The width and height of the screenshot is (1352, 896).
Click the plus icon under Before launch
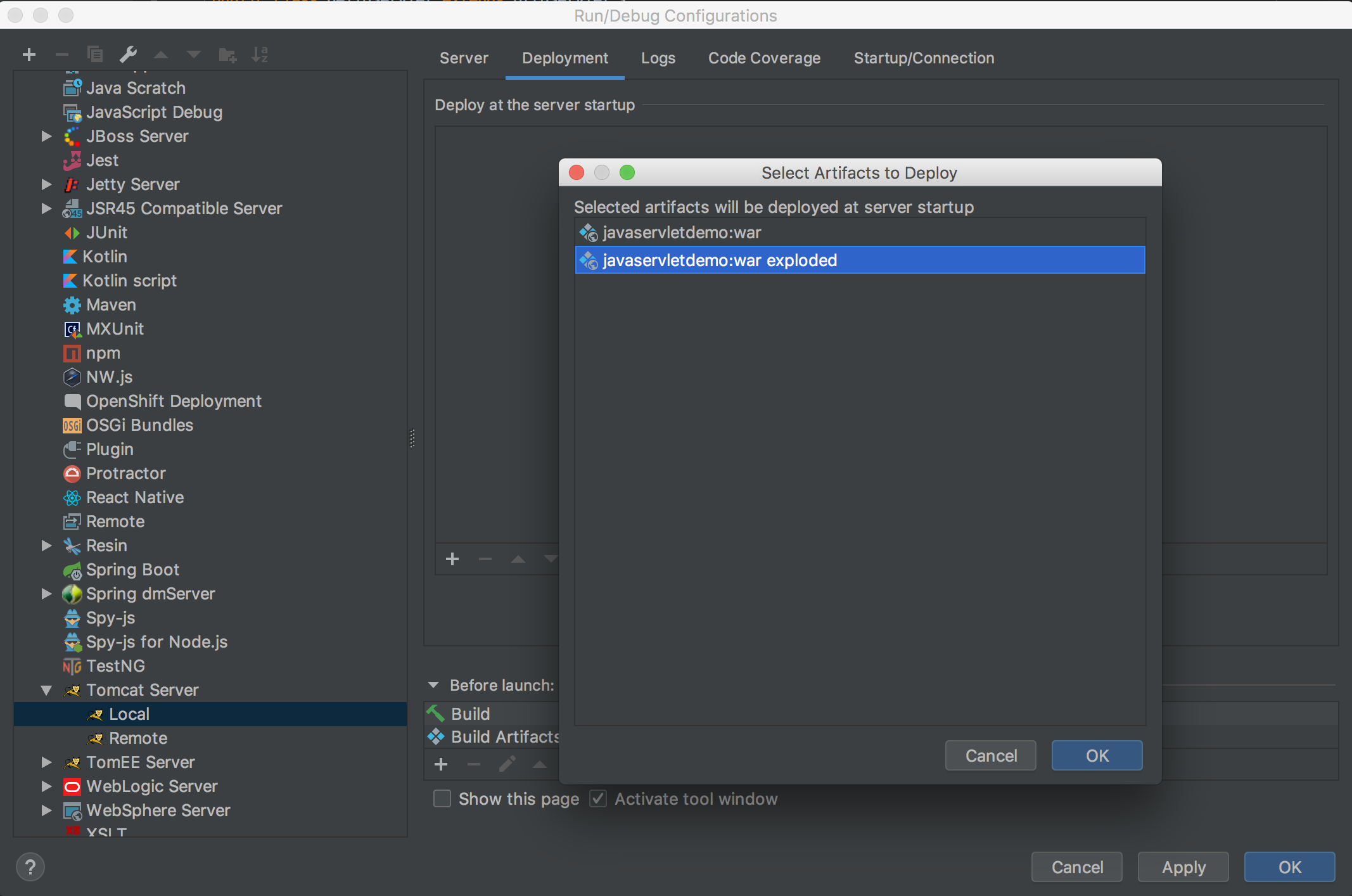[441, 765]
